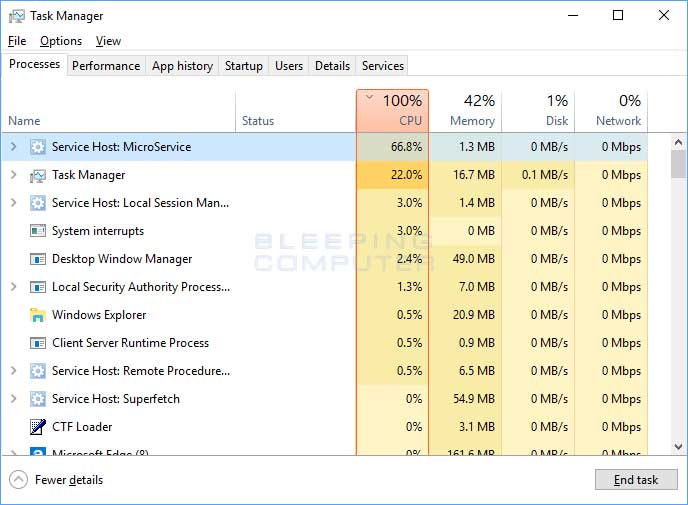Click the 6.5 MB memory value
This screenshot has width=688, height=505.
click(477, 371)
